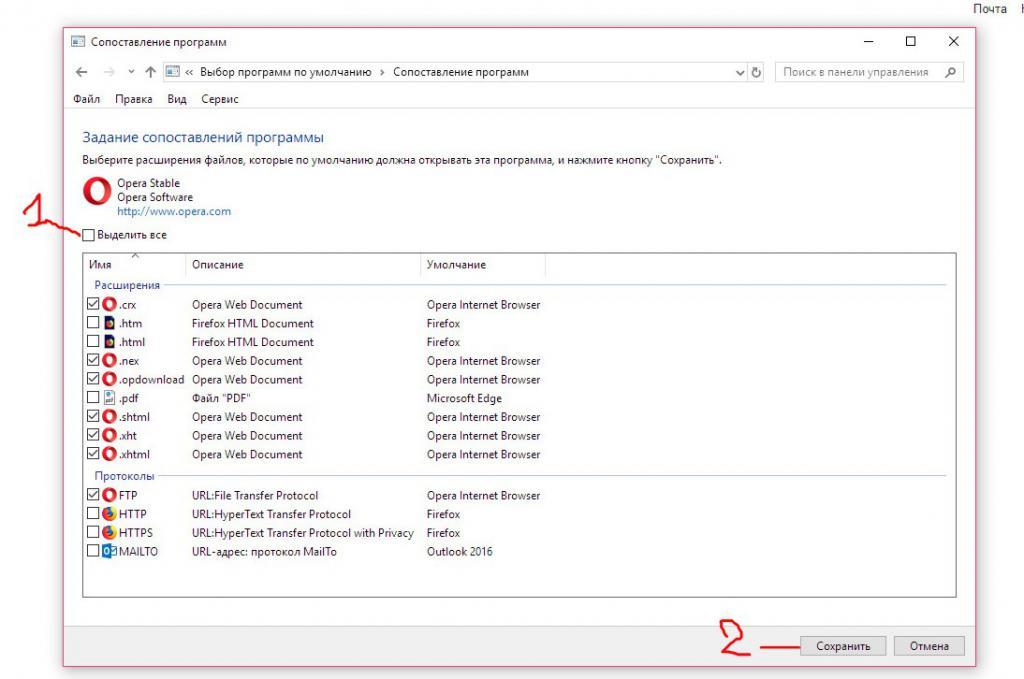Click the Firefox document icon beside .htm

tap(110, 323)
